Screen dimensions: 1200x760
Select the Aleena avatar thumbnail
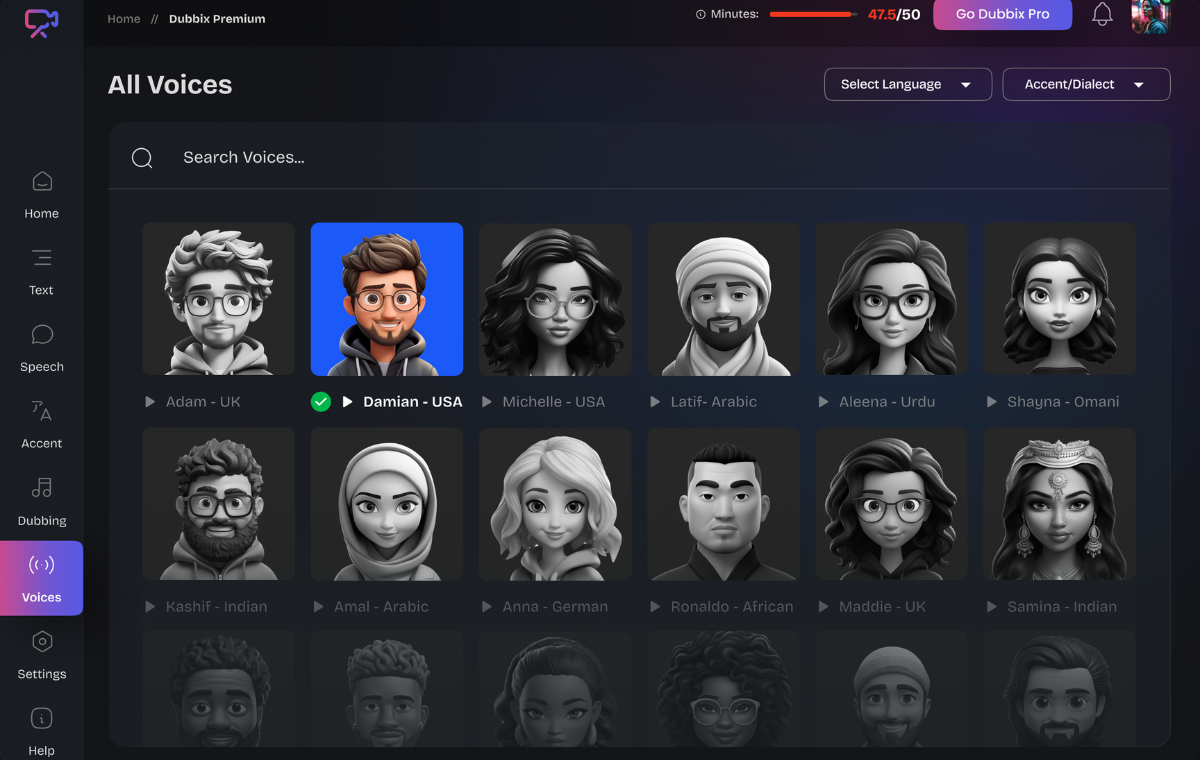tap(892, 299)
